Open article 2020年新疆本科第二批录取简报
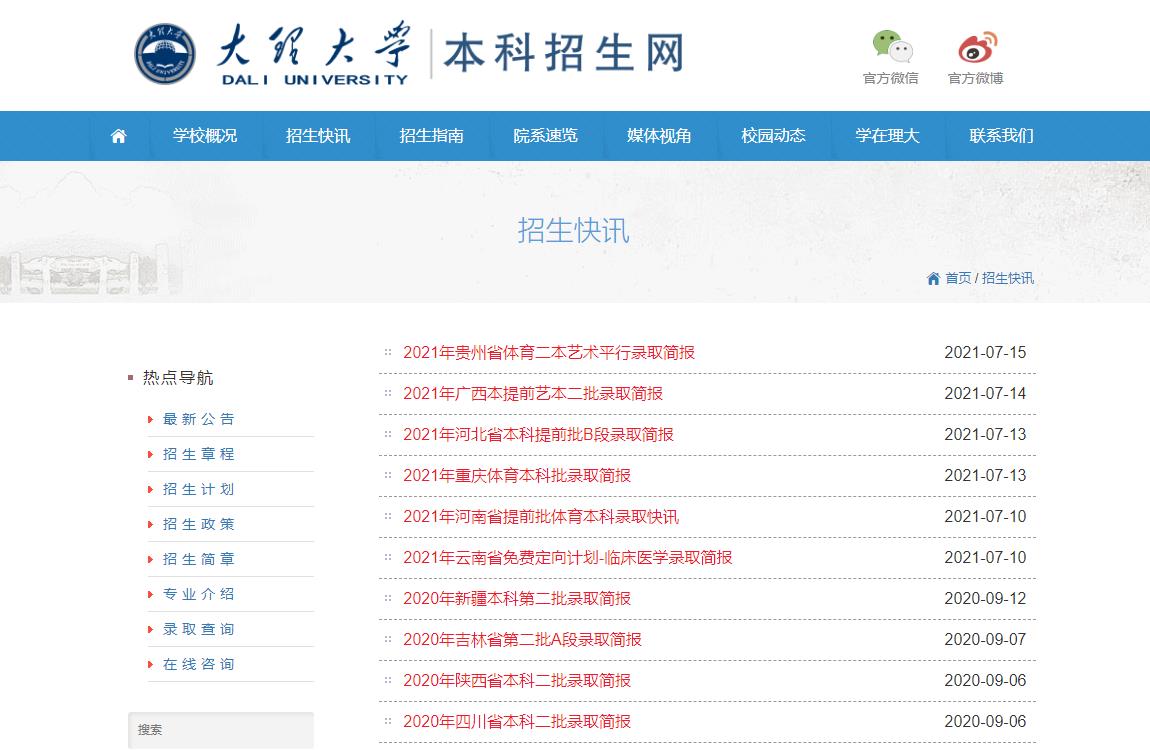 click(x=517, y=599)
